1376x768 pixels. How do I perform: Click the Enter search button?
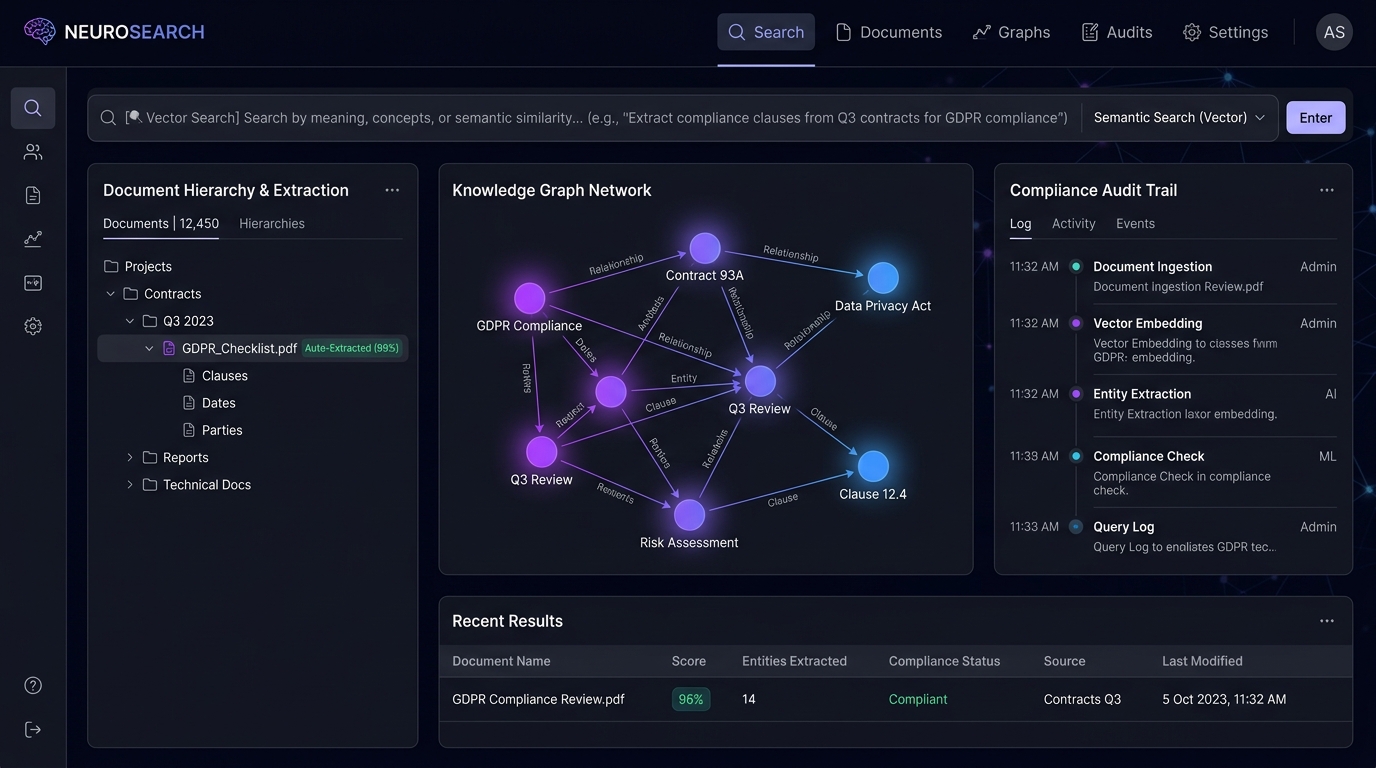click(x=1316, y=118)
